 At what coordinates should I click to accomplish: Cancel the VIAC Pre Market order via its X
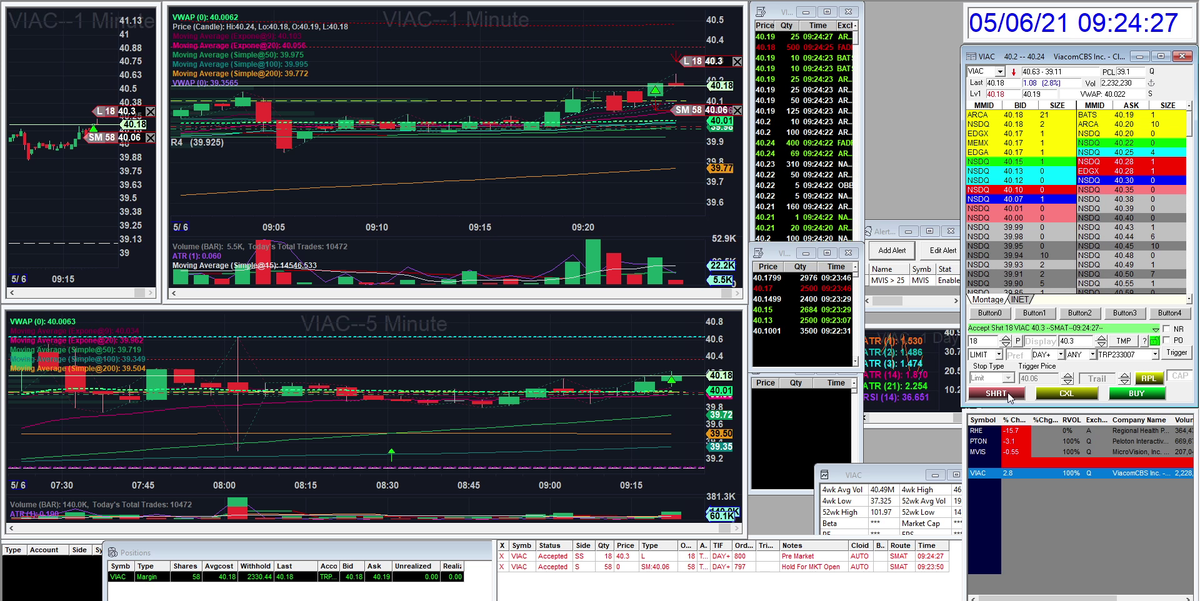(501, 556)
